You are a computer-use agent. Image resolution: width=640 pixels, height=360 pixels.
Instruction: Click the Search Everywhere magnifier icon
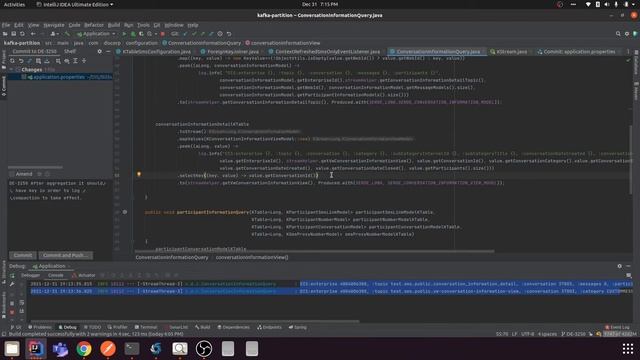click(618, 34)
